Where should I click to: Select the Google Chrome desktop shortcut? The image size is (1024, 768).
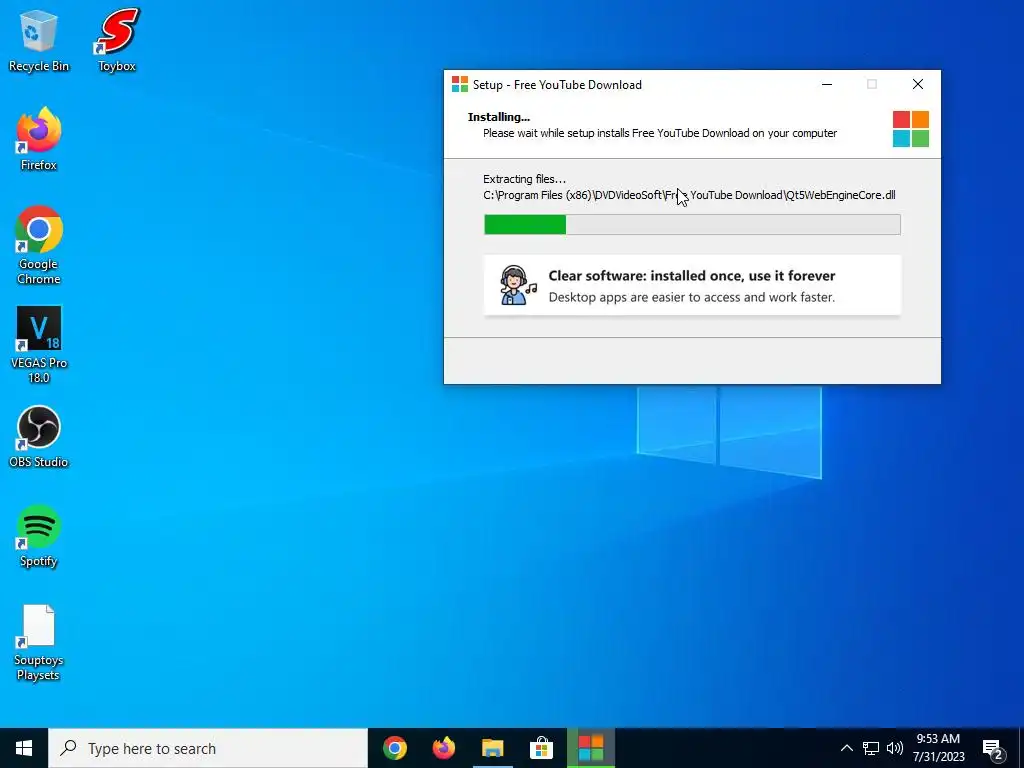pos(39,246)
